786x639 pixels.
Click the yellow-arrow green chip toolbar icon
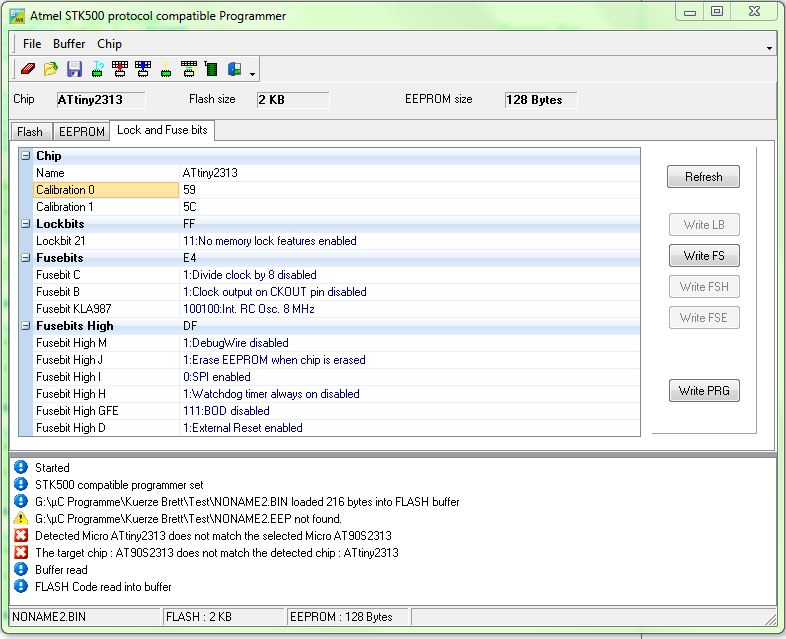pos(166,70)
